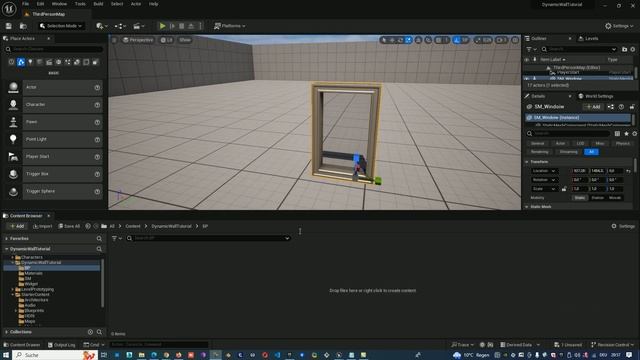Screen dimensions: 640x360
Task: Toggle visibility of SM_Window in Outliner
Action: tap(527, 78)
